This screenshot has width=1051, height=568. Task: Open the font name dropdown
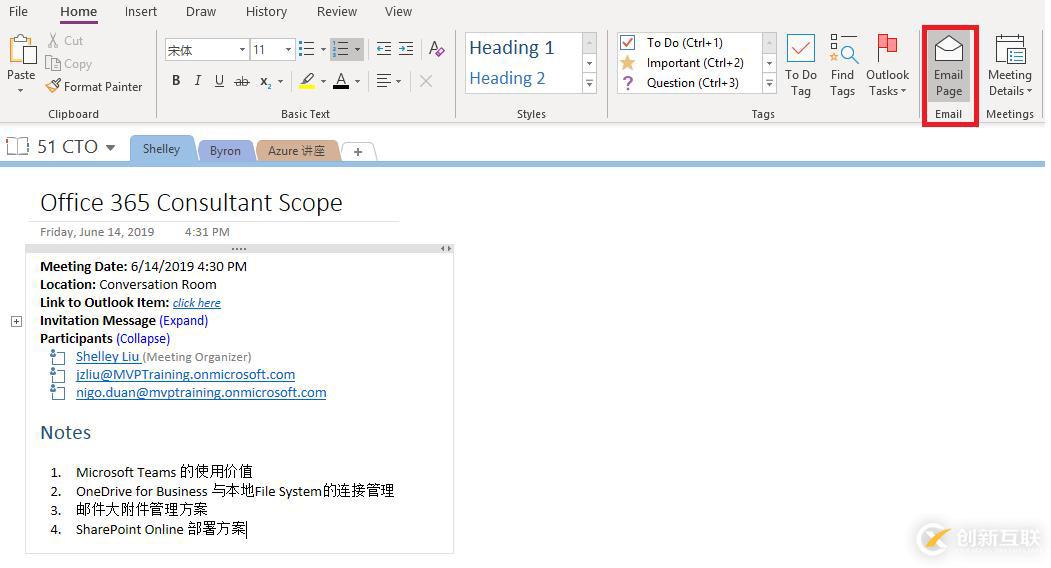coord(242,50)
